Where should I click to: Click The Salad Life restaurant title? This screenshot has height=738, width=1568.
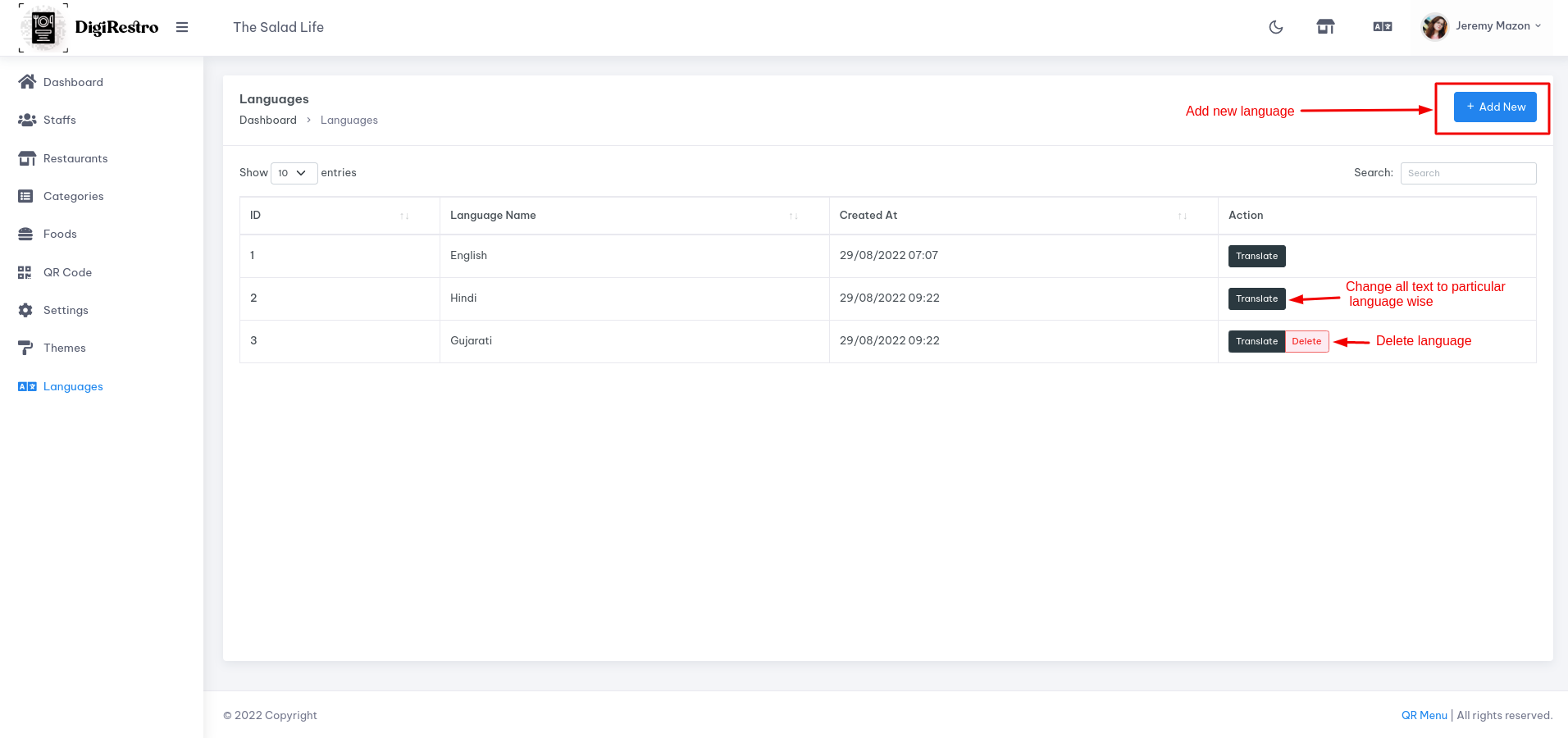[278, 27]
